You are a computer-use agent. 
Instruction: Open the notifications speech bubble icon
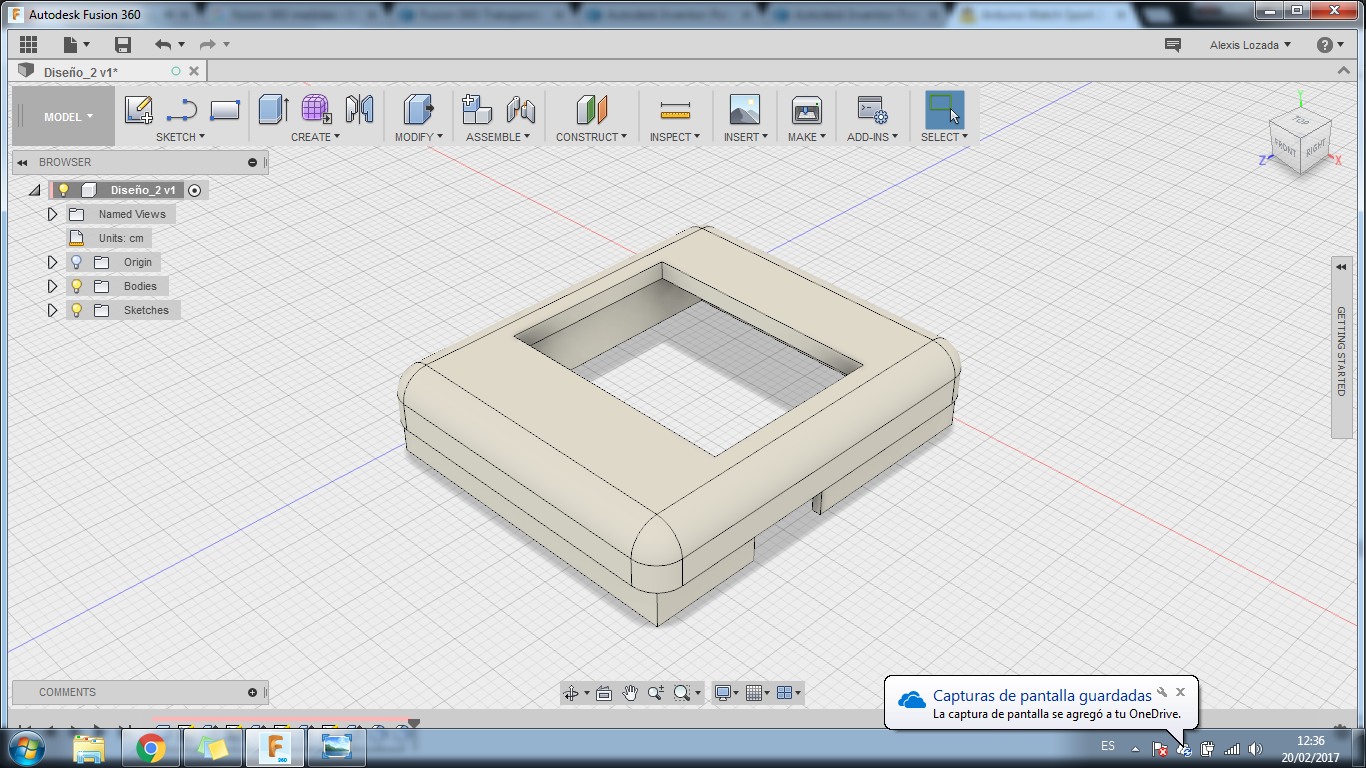pos(1173,45)
